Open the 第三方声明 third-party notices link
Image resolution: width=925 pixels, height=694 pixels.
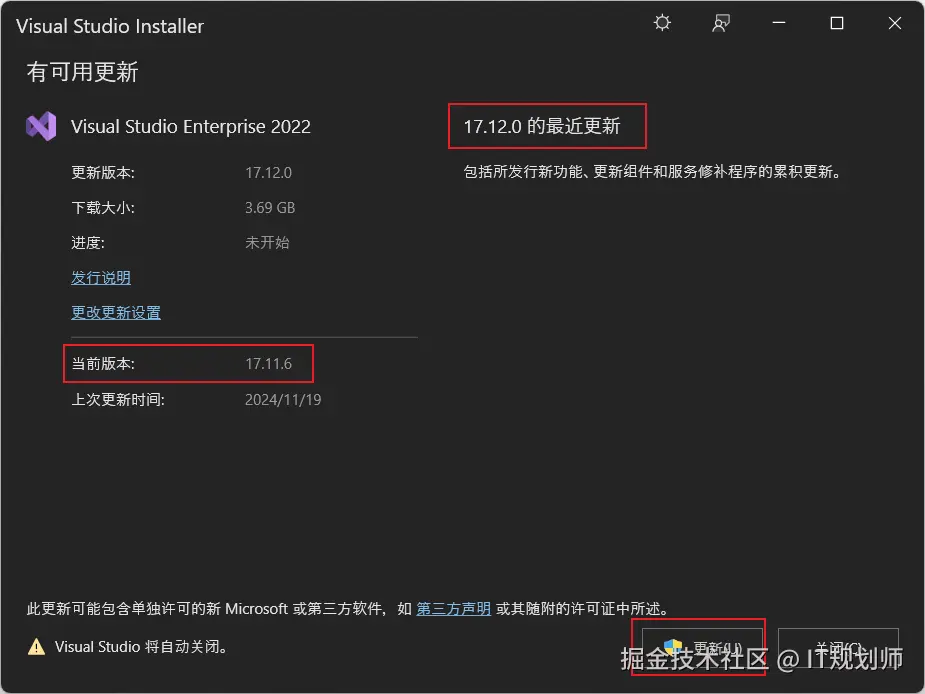click(454, 608)
